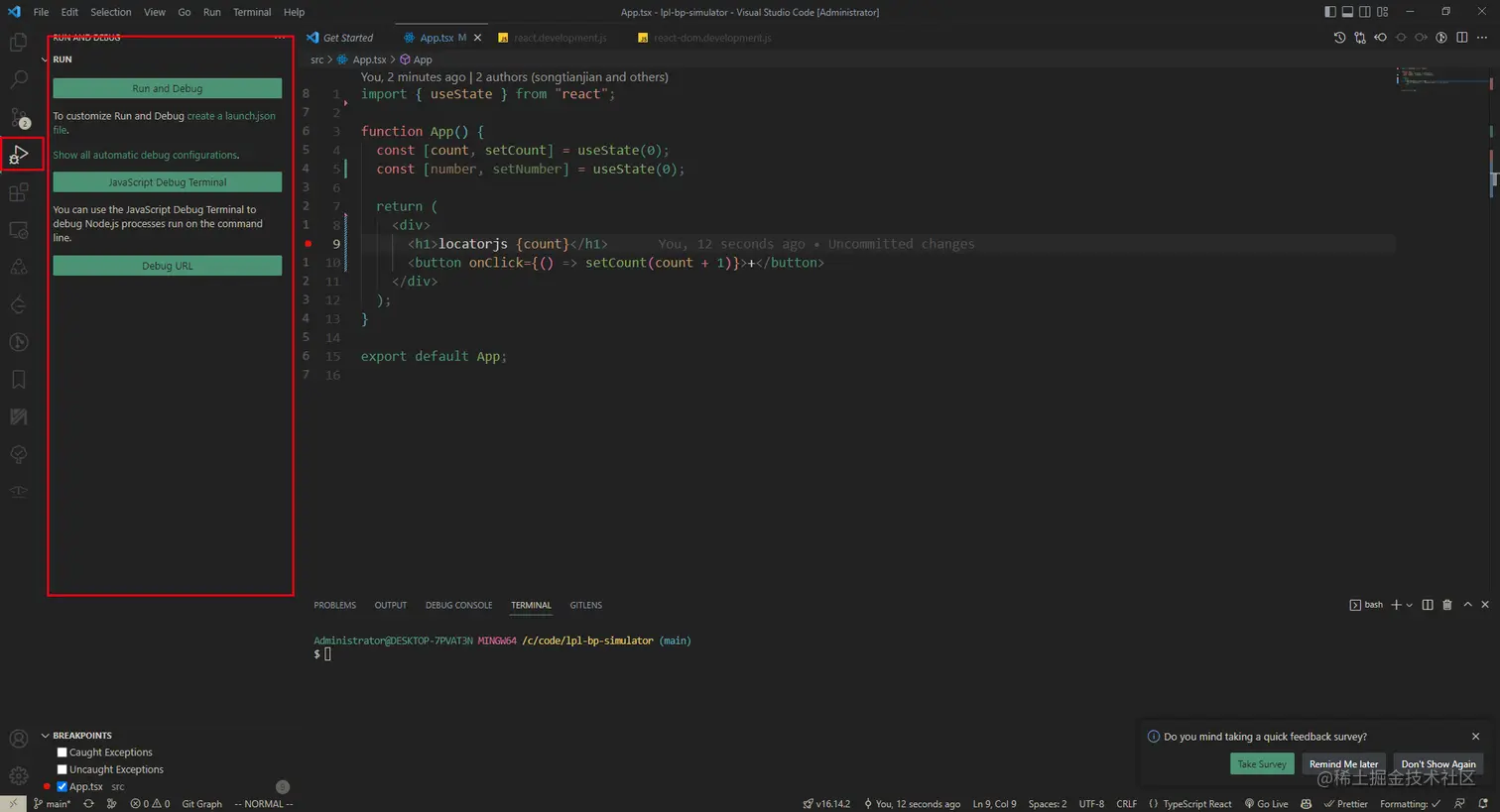Click the Prettier status bar item

[x=1345, y=804]
